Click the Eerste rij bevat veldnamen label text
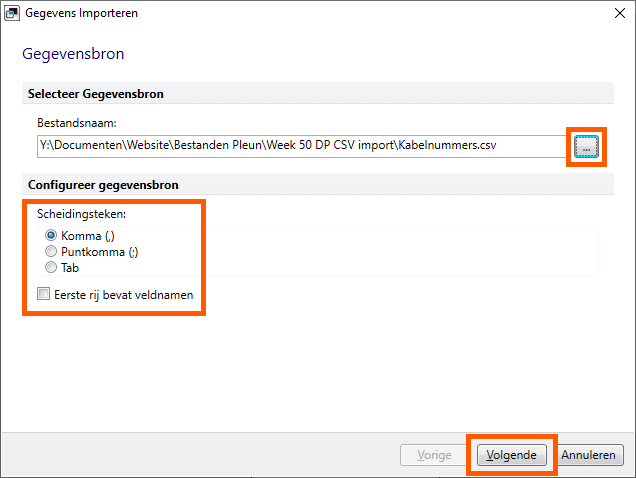The width and height of the screenshot is (636, 478). 124,295
